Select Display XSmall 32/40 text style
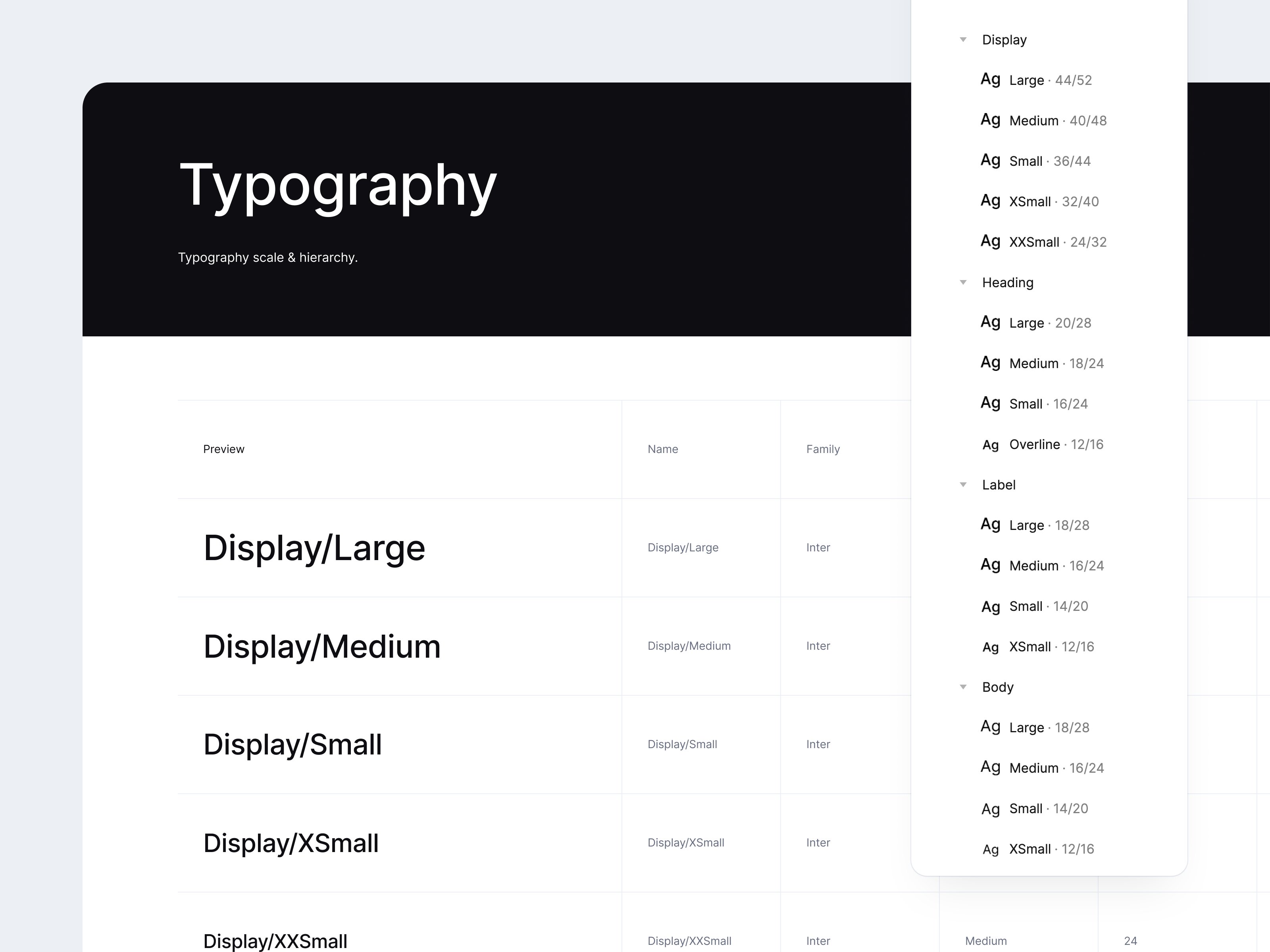Image resolution: width=1270 pixels, height=952 pixels. tap(1040, 202)
